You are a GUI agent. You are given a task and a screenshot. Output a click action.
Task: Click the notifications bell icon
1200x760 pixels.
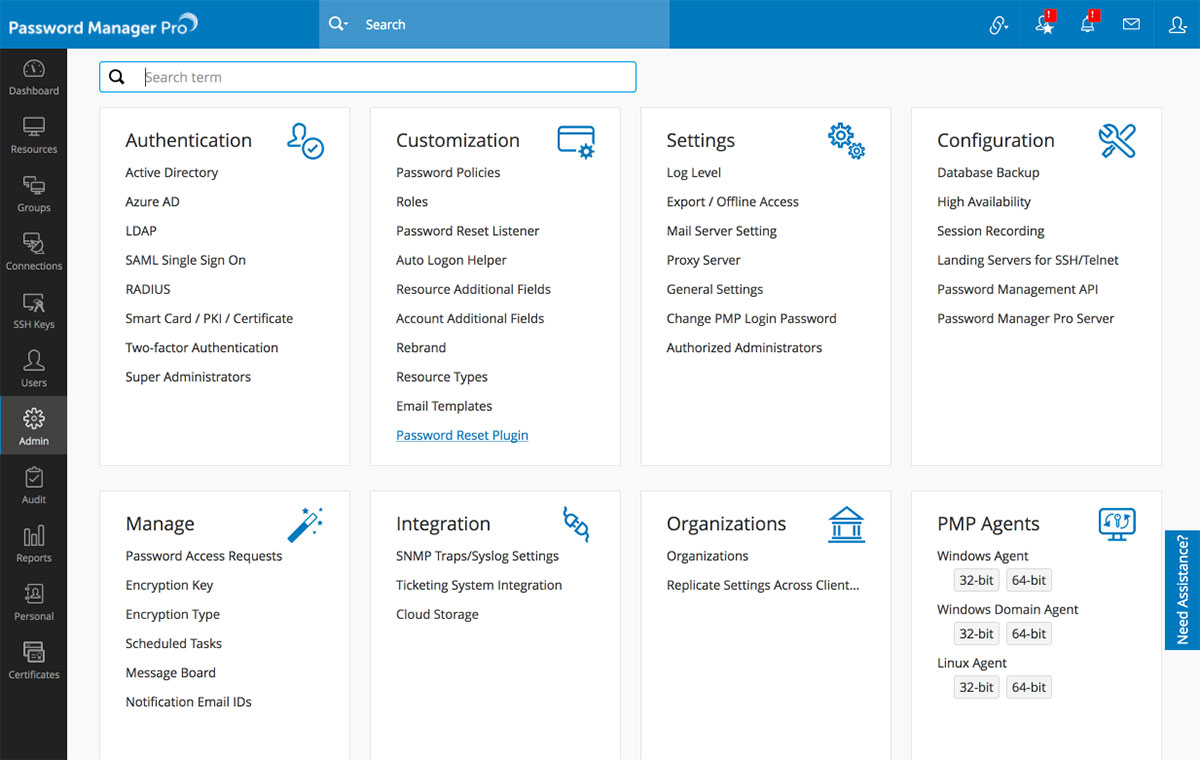pos(1088,24)
